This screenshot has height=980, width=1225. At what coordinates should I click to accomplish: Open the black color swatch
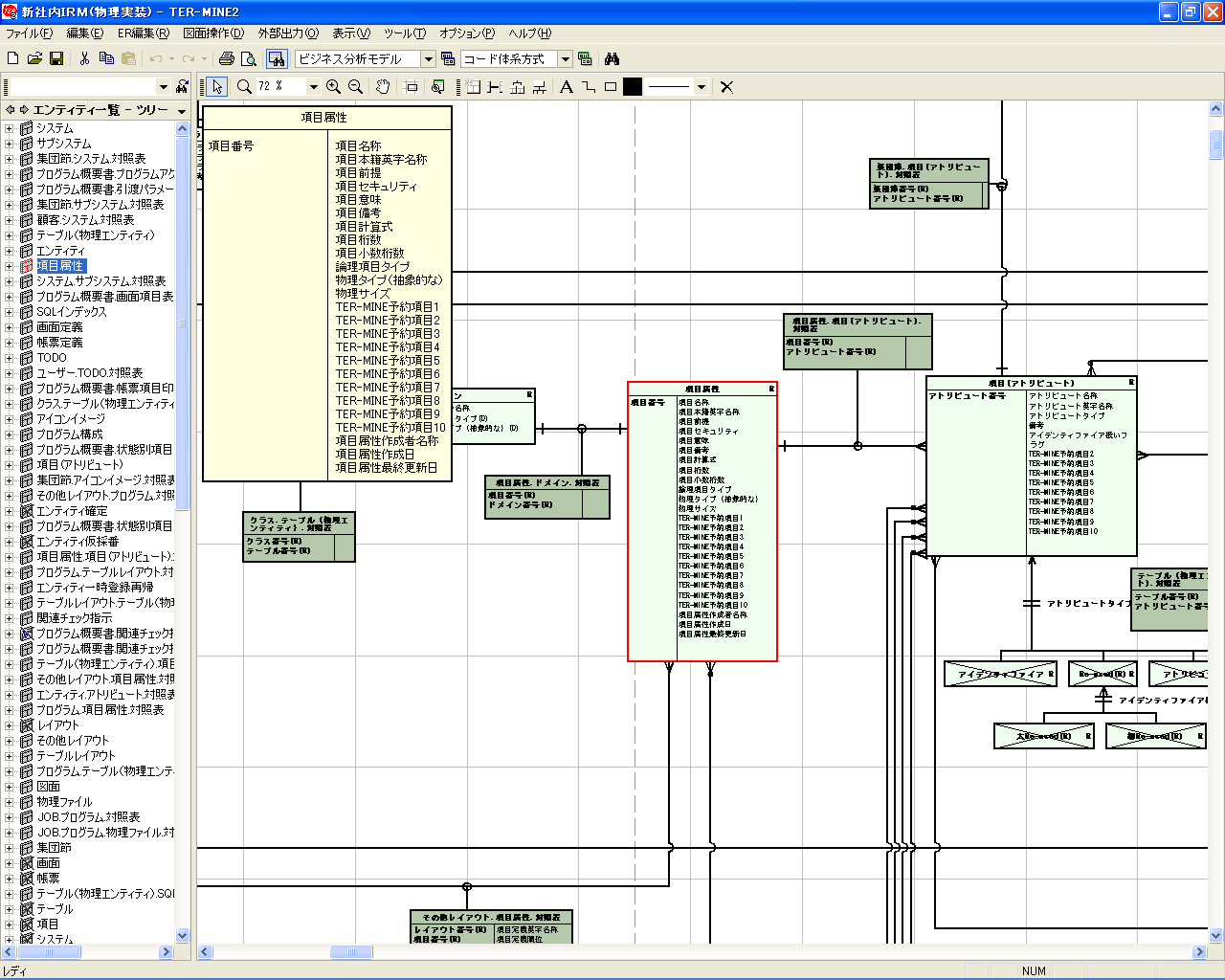pyautogui.click(x=633, y=86)
